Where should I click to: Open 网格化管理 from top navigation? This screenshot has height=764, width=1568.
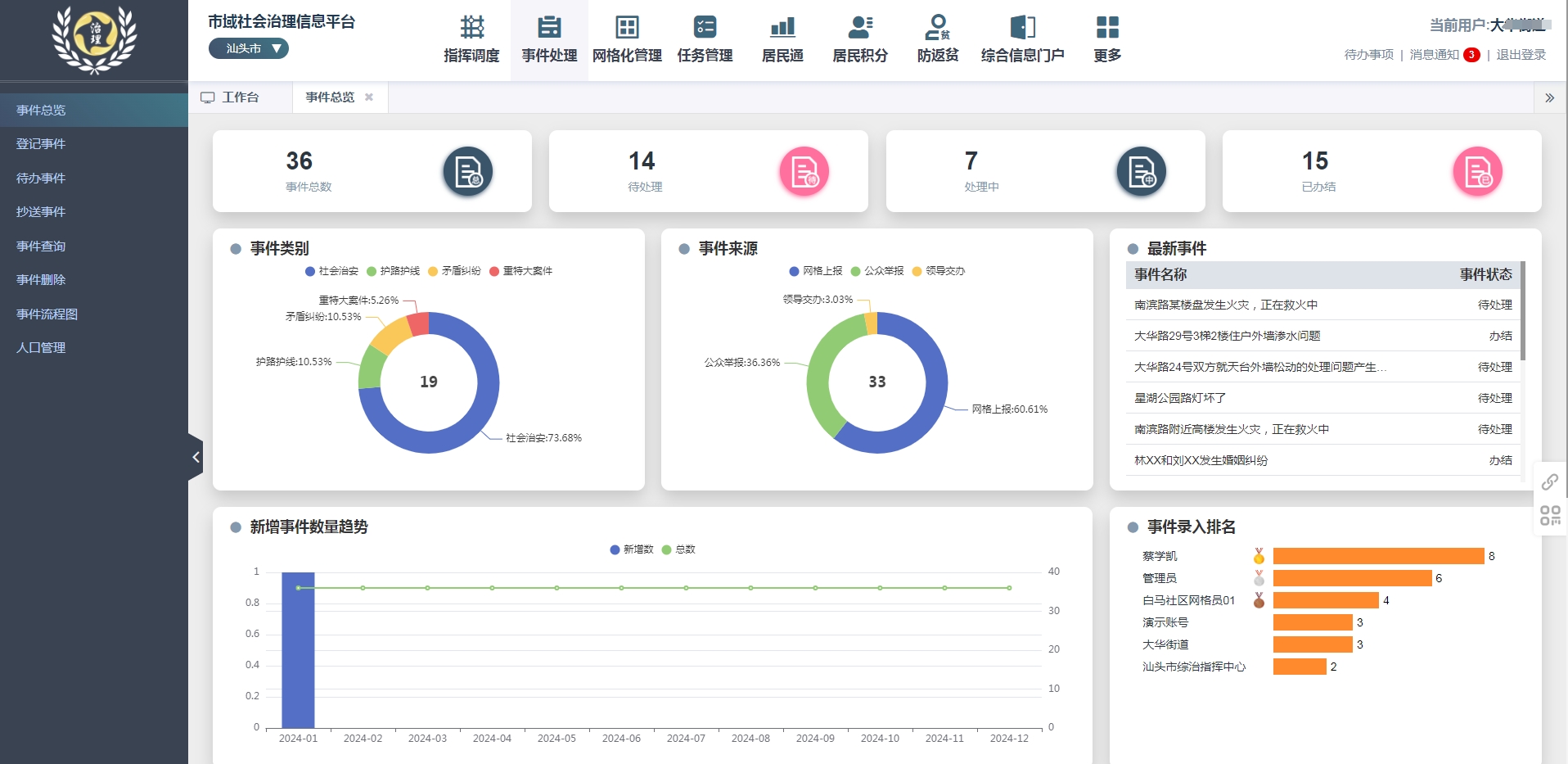tap(627, 39)
